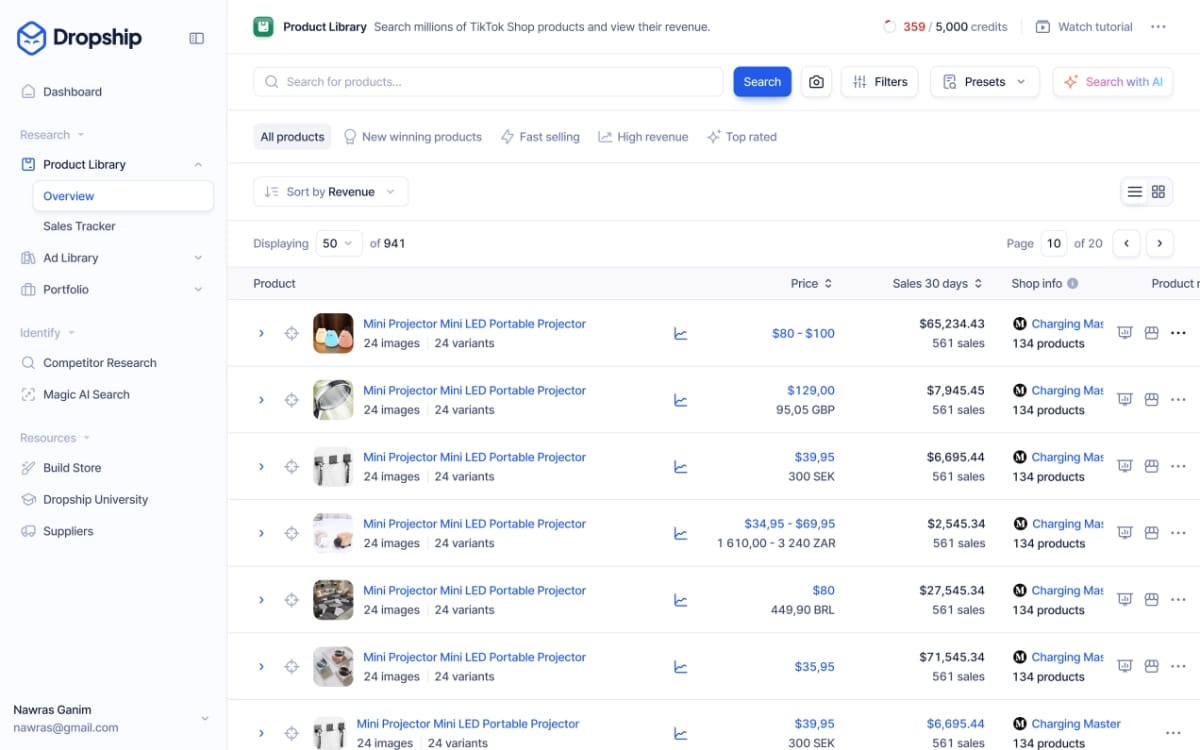Click the credits usage progress indicator

coord(889,27)
